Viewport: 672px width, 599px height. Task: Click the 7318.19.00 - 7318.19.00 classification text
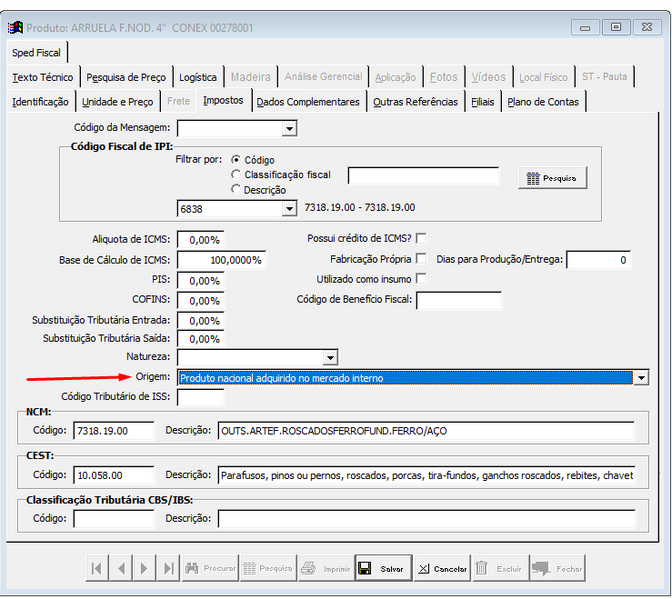(360, 207)
